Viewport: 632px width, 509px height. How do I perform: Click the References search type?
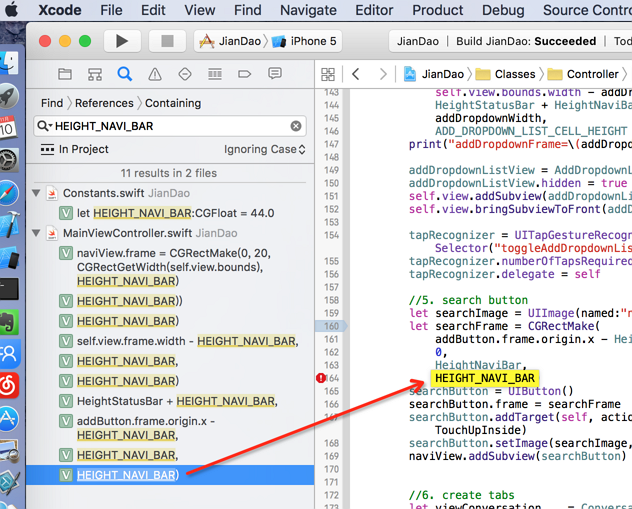pyautogui.click(x=104, y=103)
